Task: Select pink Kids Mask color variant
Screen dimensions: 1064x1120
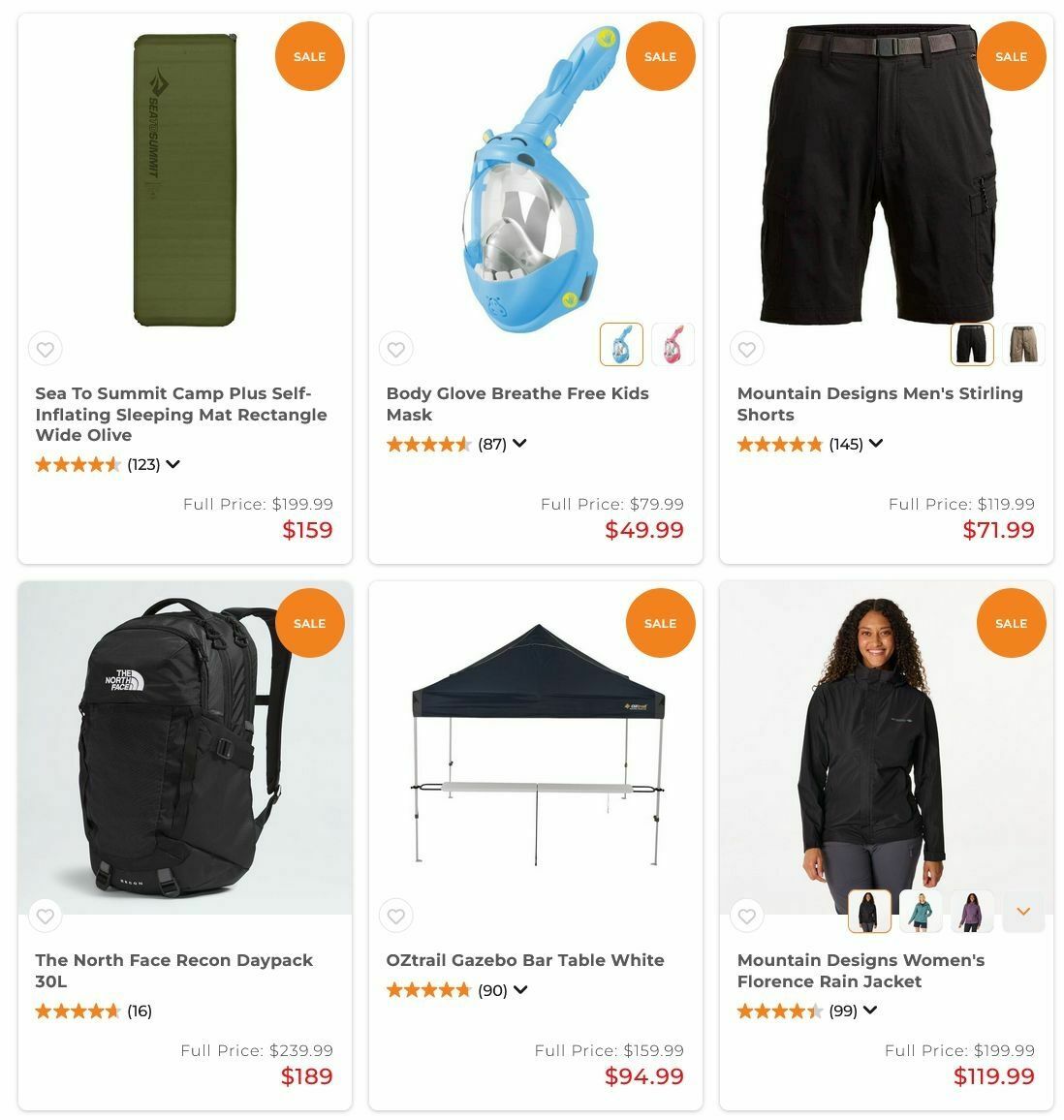Action: (673, 344)
